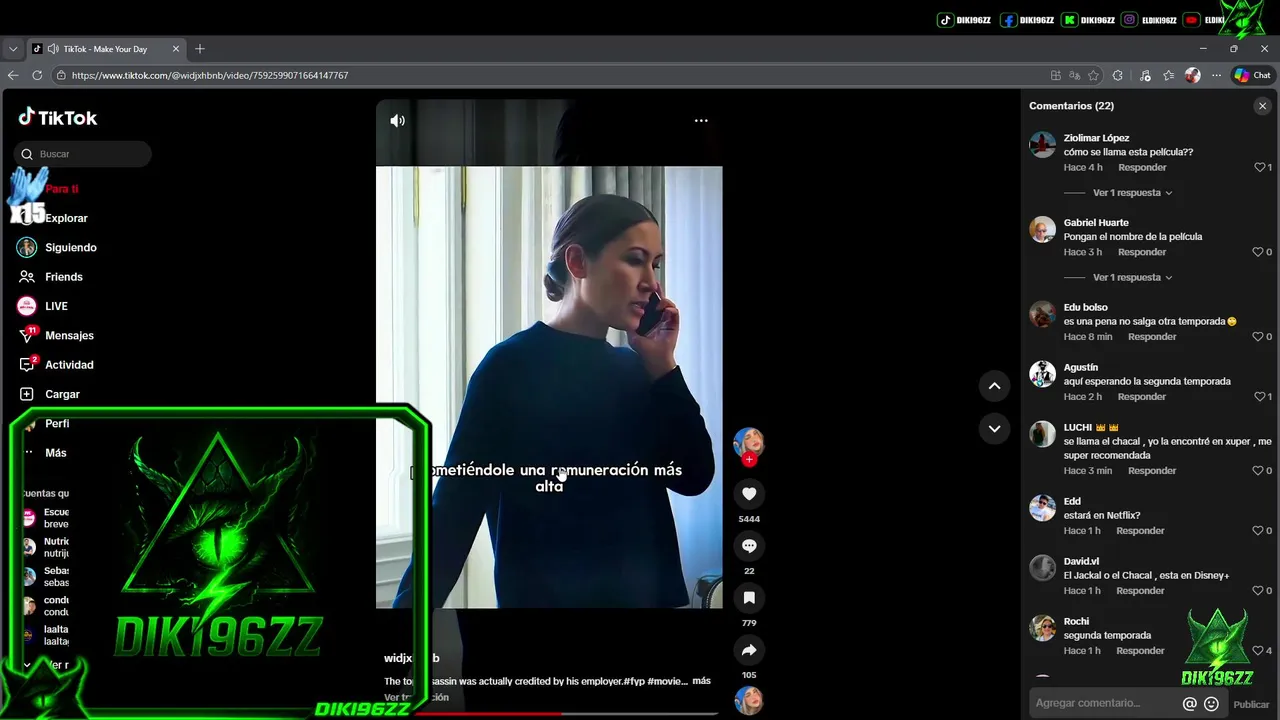Open tab search dropdown chevron

(x=13, y=49)
